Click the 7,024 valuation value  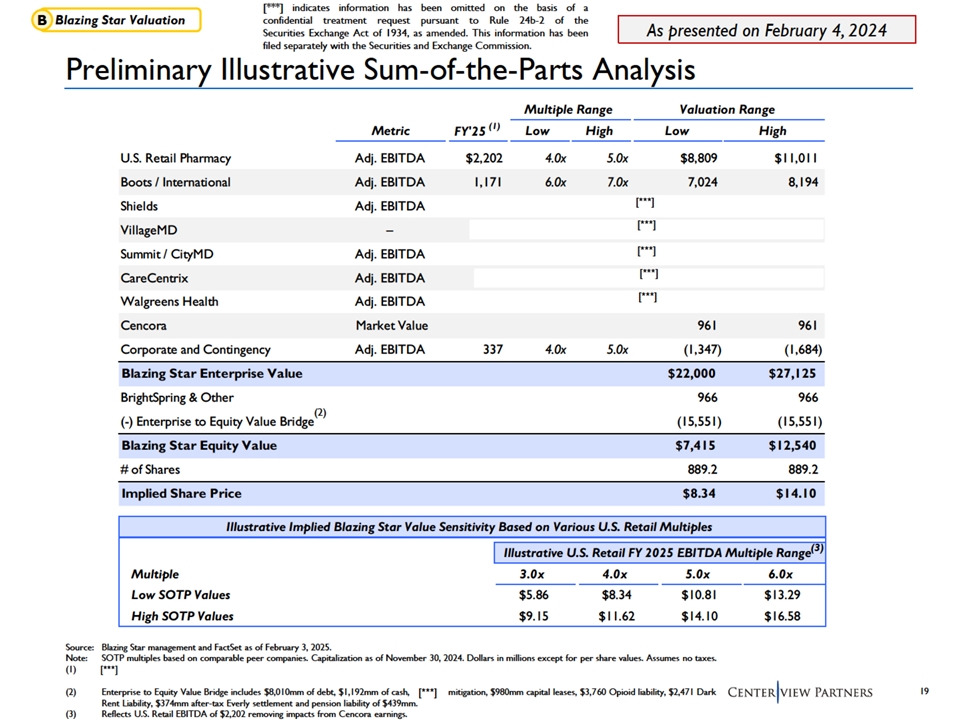[702, 182]
